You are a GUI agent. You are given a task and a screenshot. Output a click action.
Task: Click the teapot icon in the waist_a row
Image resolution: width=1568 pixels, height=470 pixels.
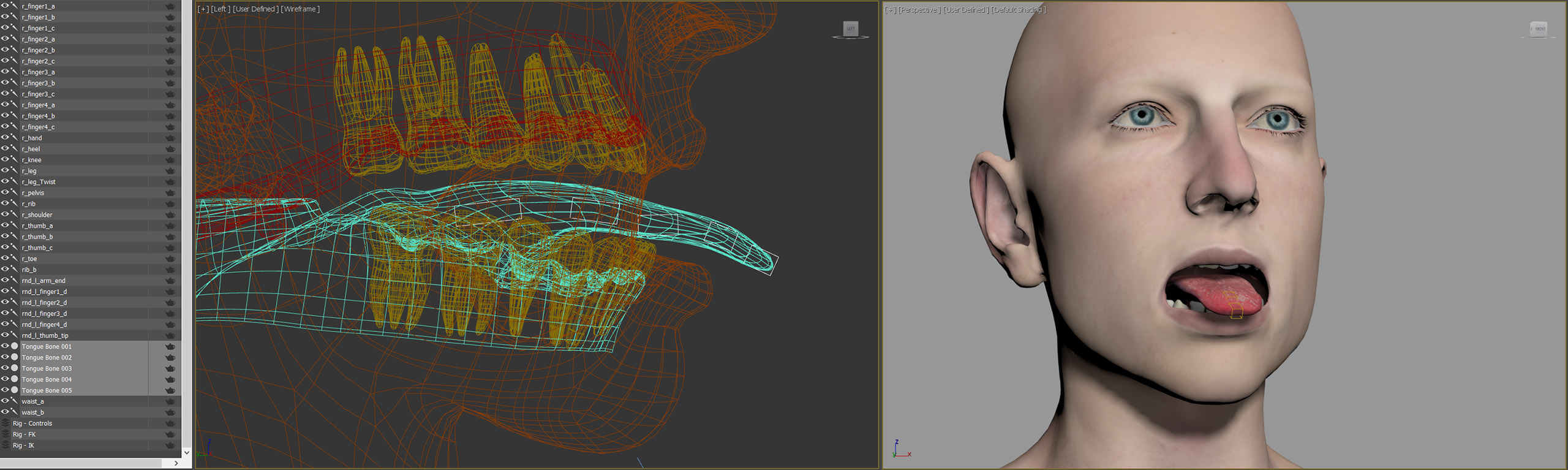tap(170, 402)
